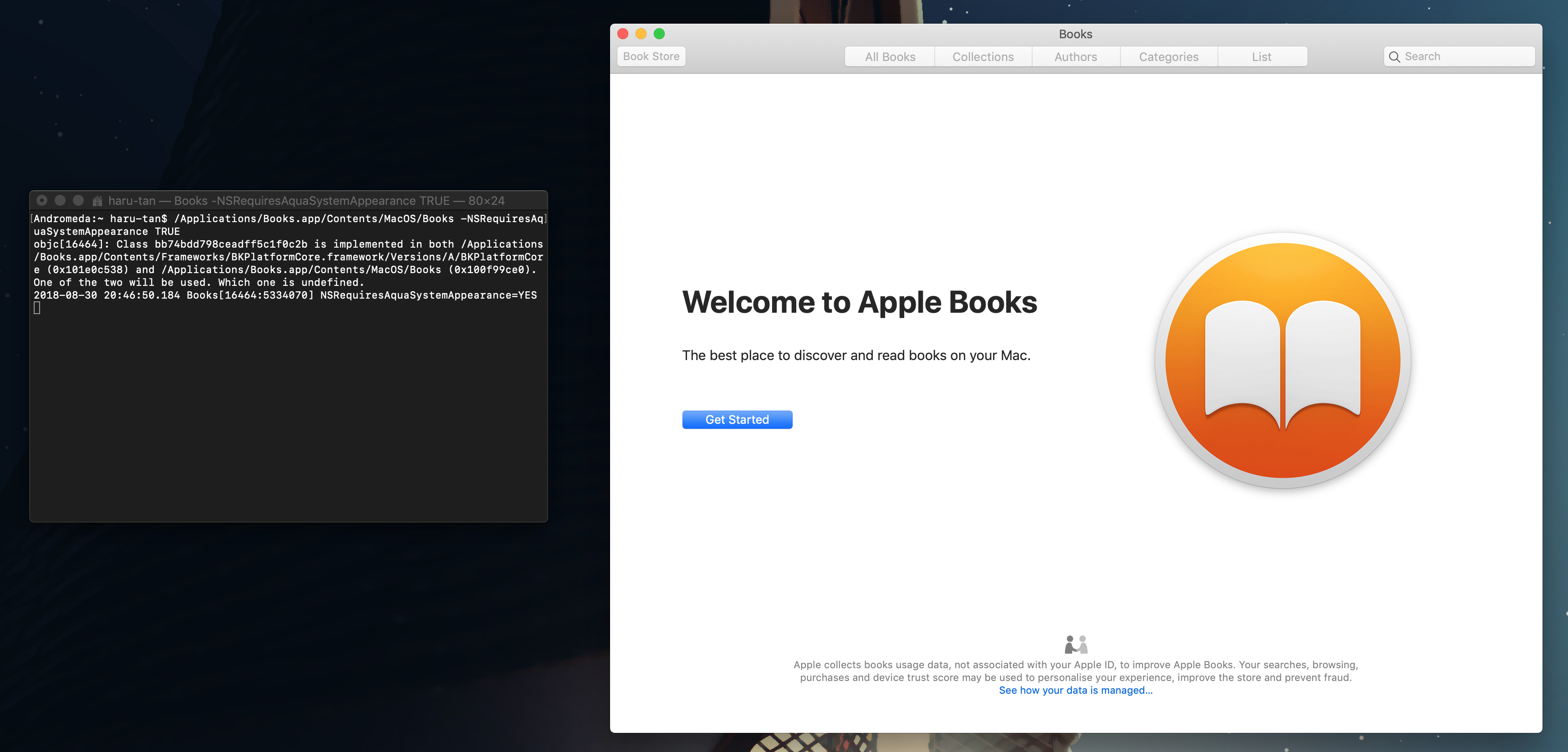Click the Apple Books orange logo icon

pos(1283,360)
